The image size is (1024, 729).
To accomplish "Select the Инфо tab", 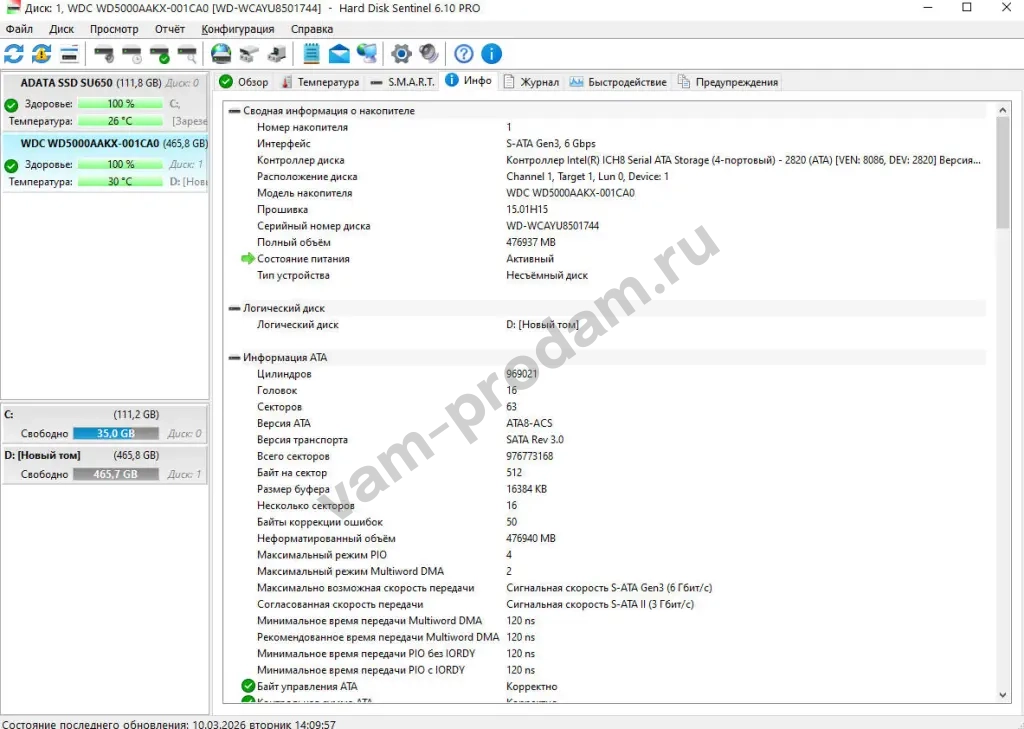I will (469, 80).
